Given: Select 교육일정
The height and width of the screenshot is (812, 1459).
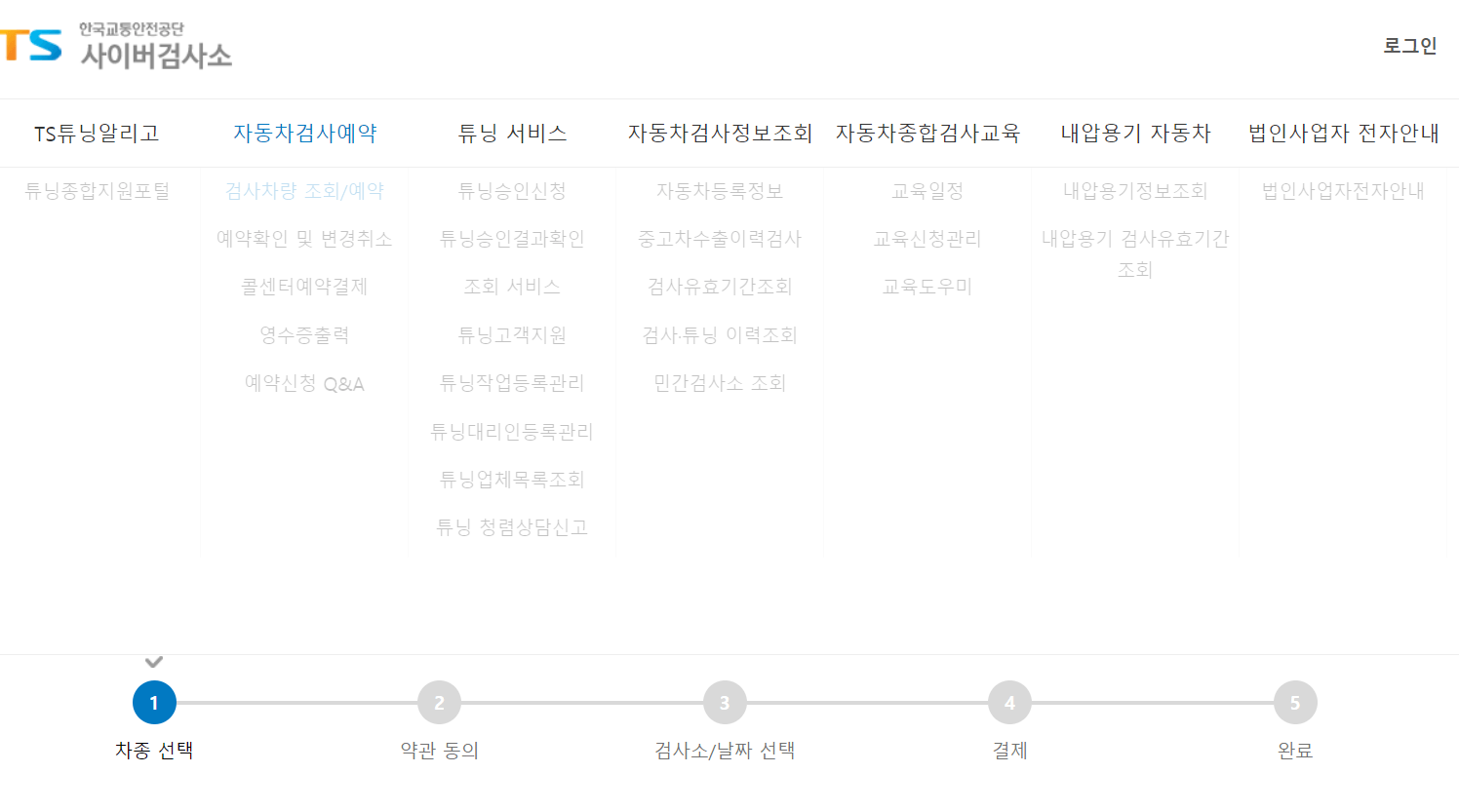Looking at the screenshot, I should pyautogui.click(x=927, y=191).
